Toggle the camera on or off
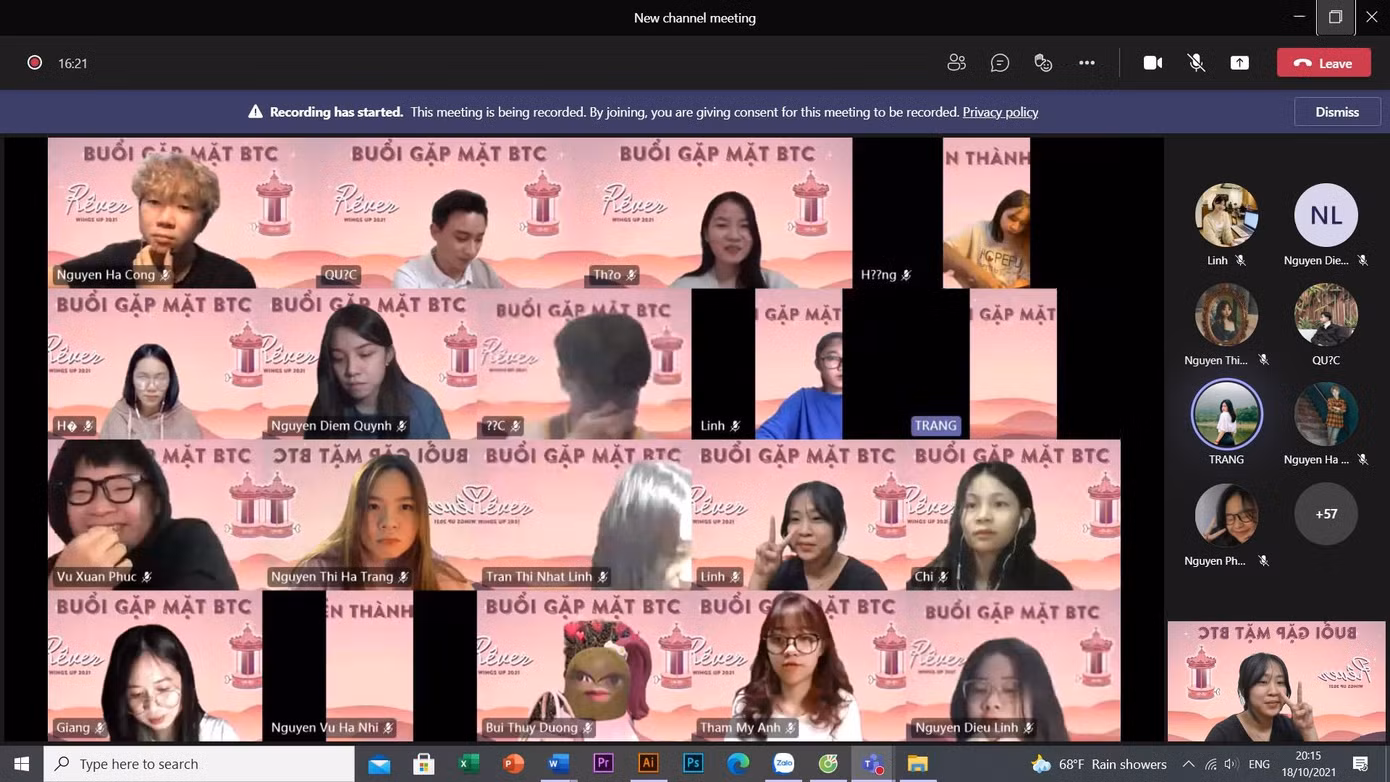This screenshot has height=782, width=1390. (1153, 62)
